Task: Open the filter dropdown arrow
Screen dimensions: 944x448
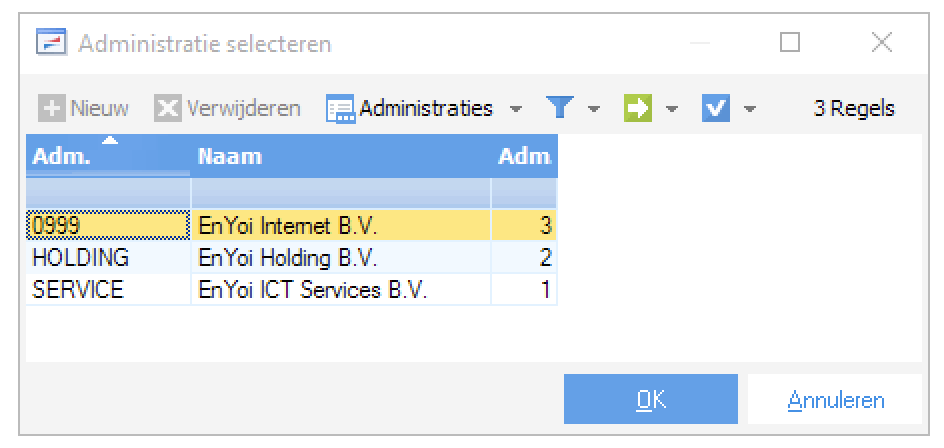Action: pos(593,108)
